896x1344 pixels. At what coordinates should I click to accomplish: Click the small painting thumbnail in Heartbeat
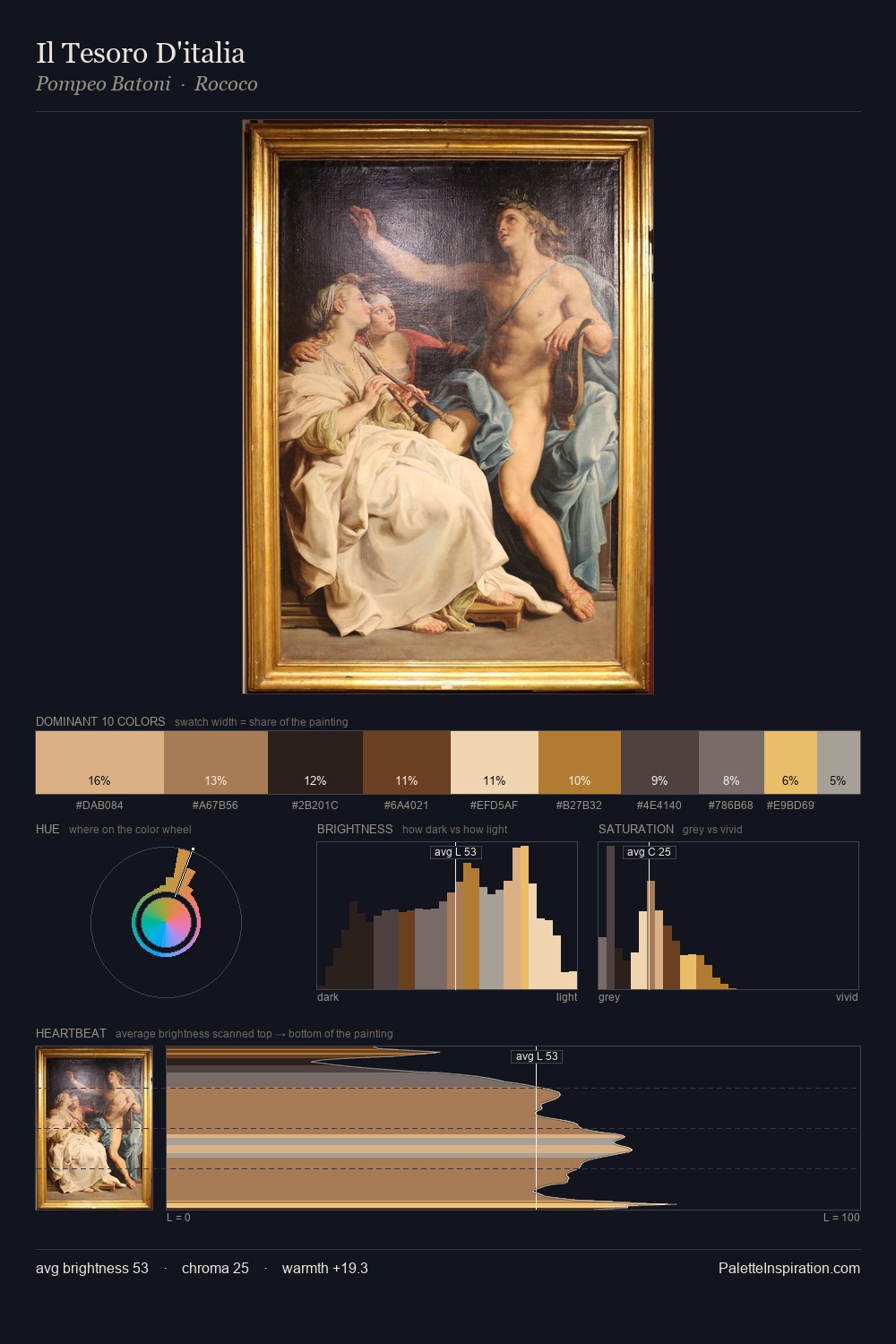coord(94,1128)
